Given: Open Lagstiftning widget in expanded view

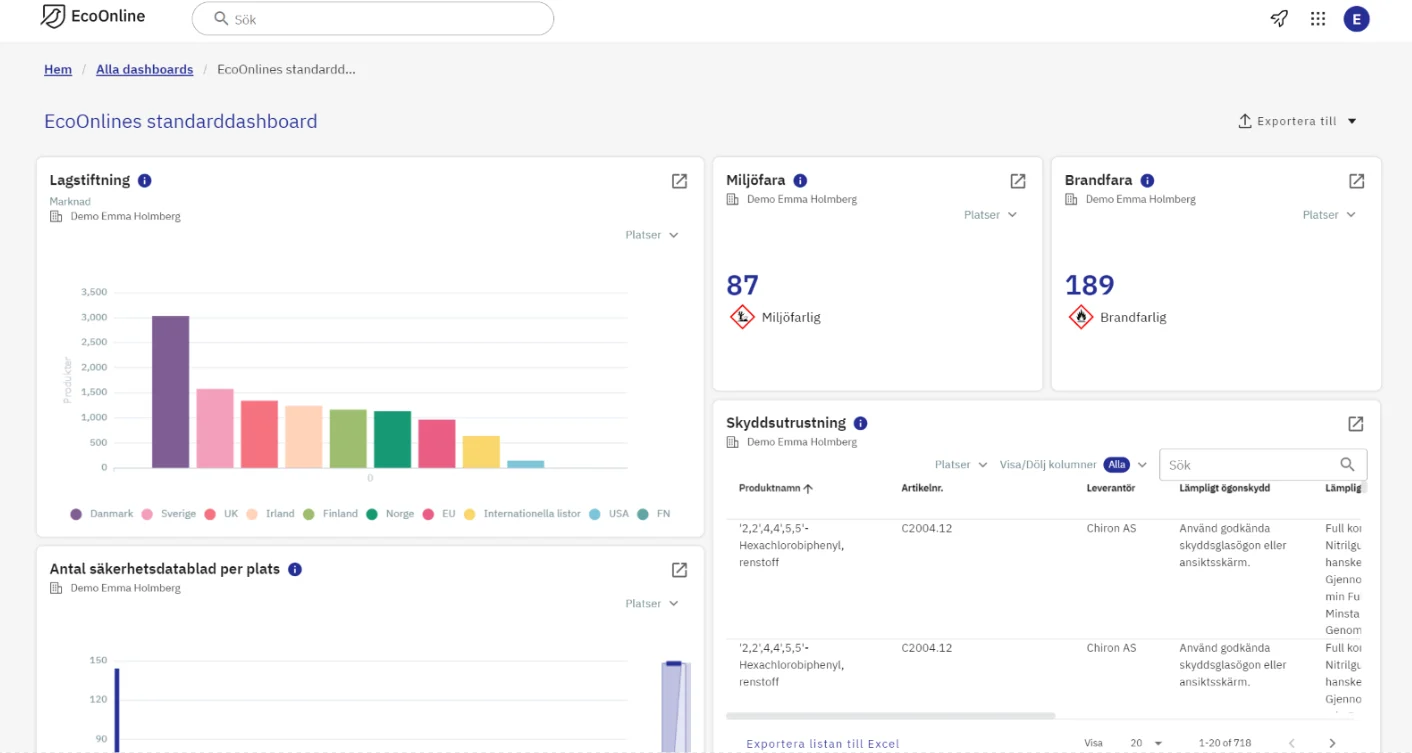Looking at the screenshot, I should point(679,181).
